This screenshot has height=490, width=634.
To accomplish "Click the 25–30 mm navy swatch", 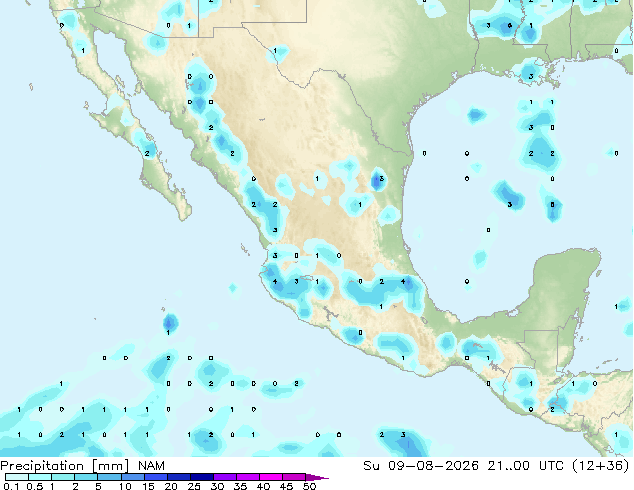I will [x=202, y=477].
